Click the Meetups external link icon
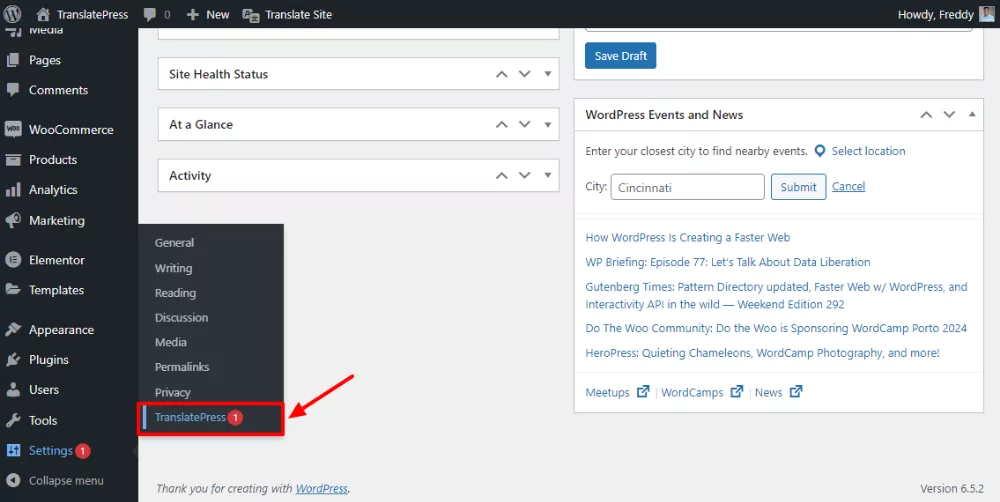 click(643, 391)
